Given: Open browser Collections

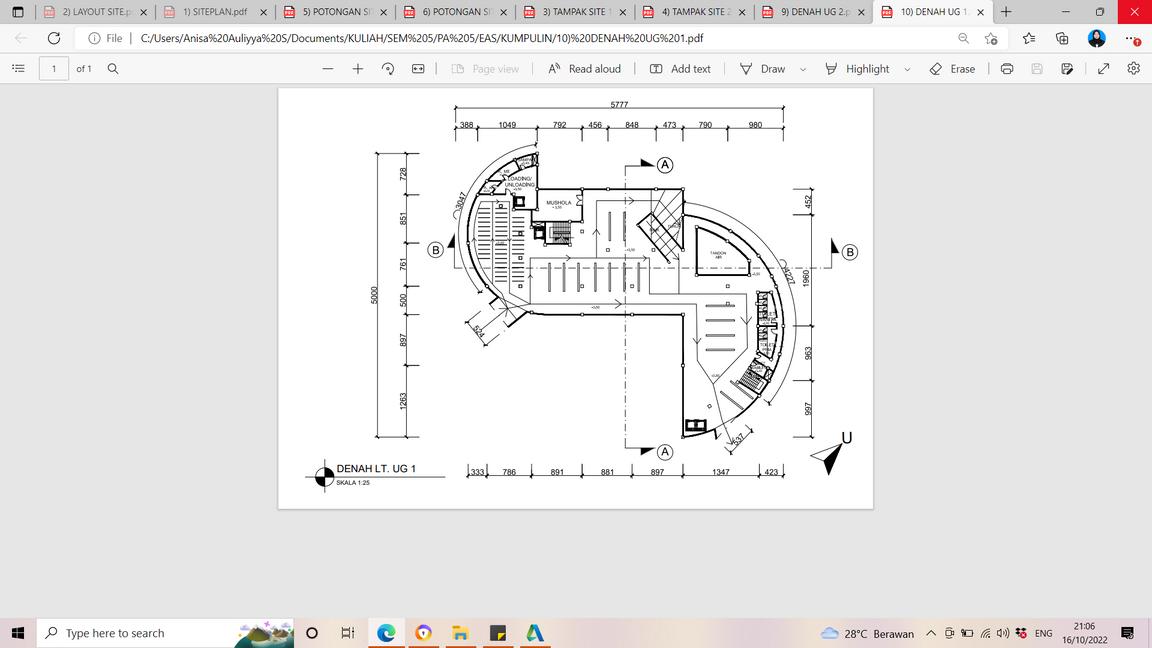Looking at the screenshot, I should (1062, 38).
